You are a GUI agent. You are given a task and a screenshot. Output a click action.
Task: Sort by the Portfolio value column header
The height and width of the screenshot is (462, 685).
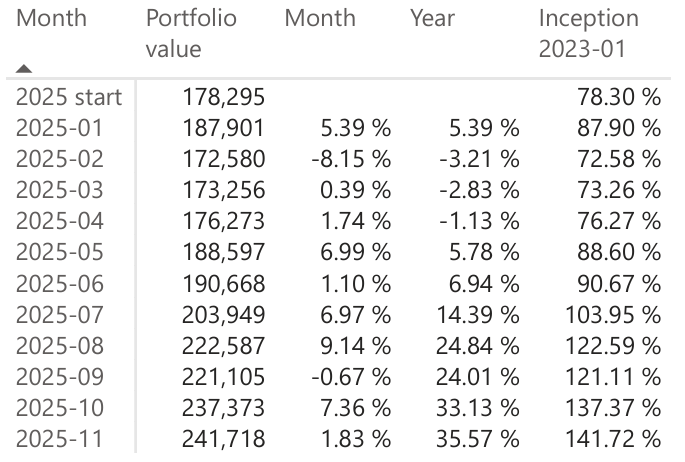[191, 33]
